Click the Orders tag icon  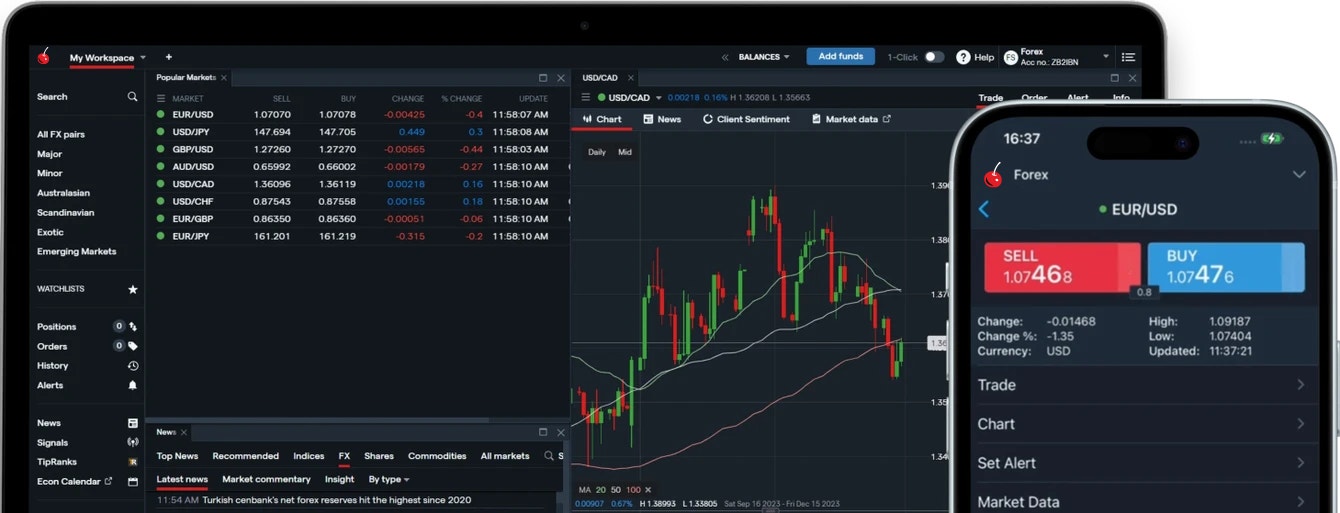(x=133, y=346)
